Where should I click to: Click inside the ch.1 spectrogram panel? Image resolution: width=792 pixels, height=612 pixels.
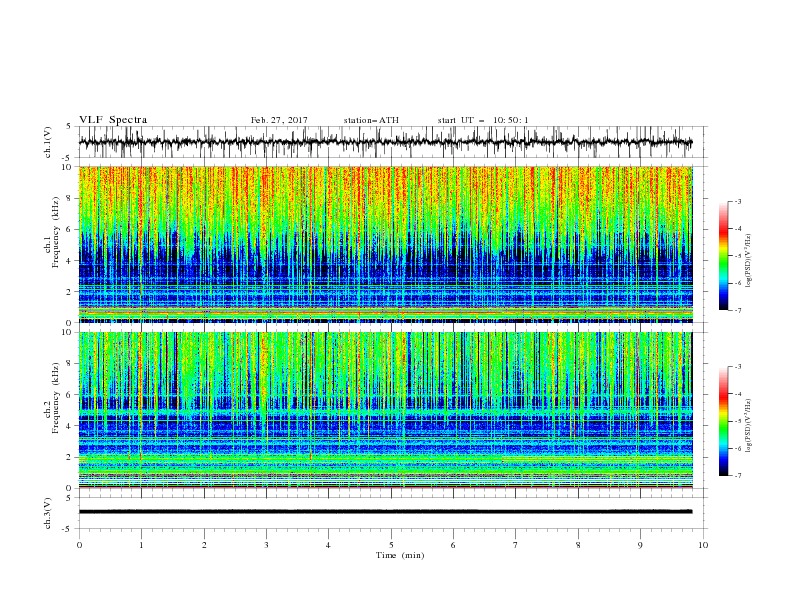385,244
